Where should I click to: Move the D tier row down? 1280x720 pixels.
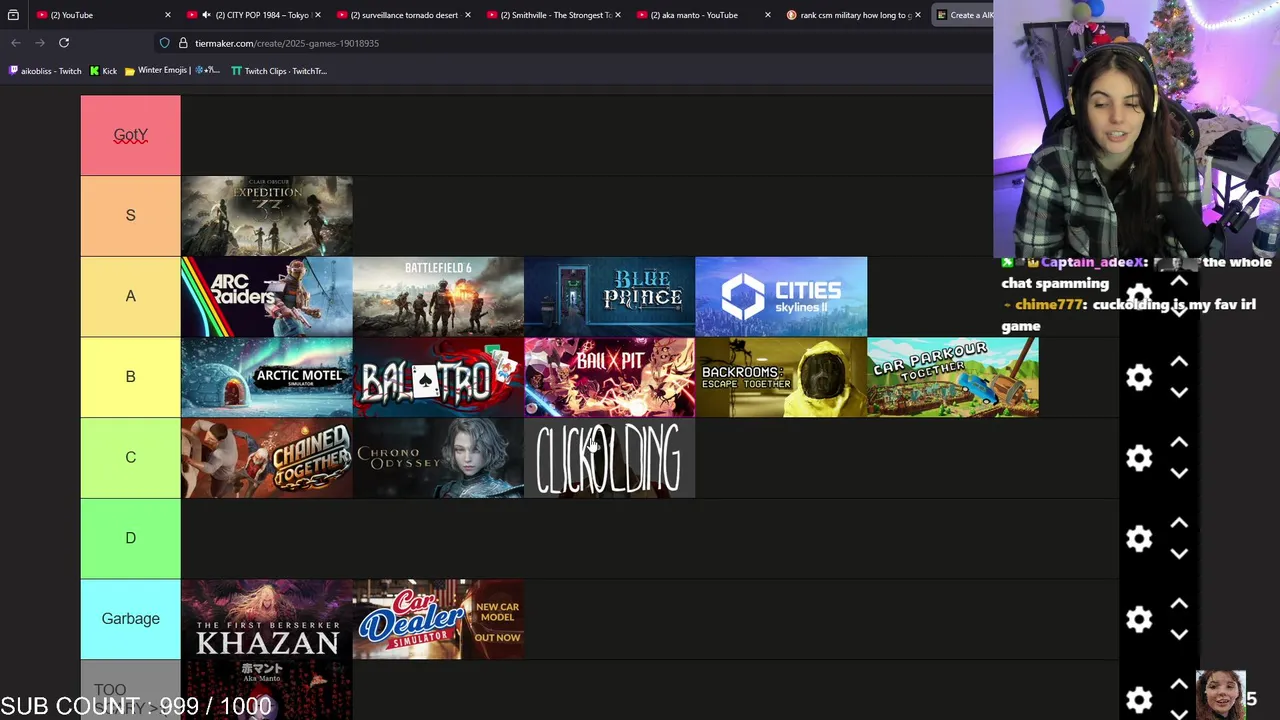pos(1179,553)
